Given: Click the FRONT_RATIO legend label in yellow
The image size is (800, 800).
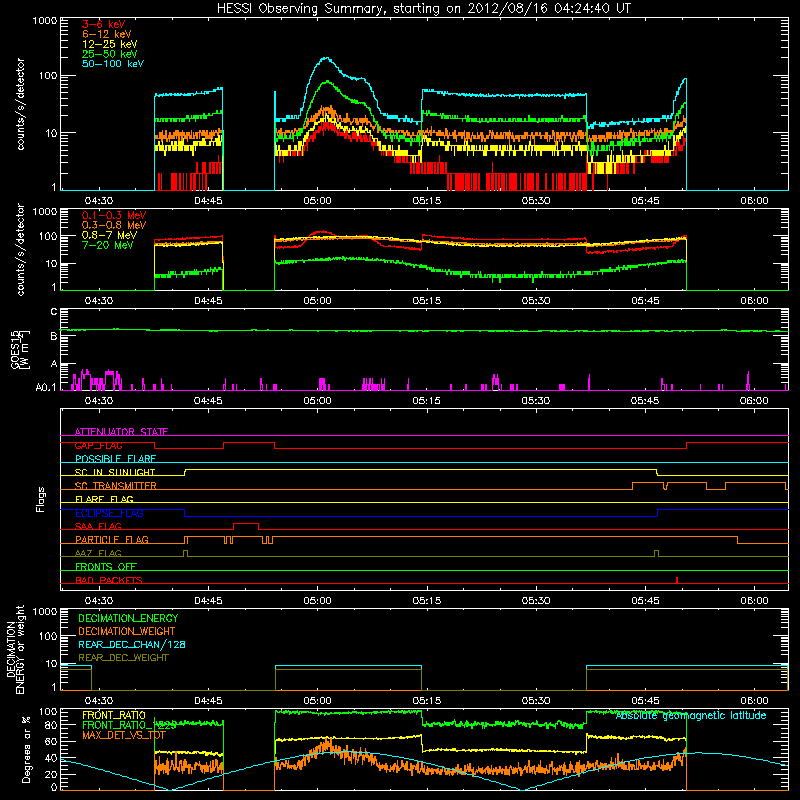Looking at the screenshot, I should (114, 715).
